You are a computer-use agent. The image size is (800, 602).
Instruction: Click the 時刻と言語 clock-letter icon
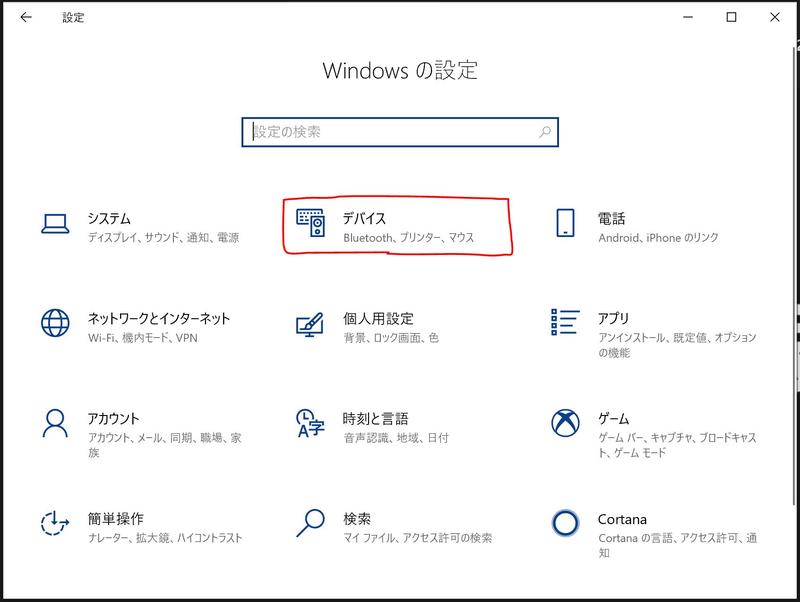coord(310,423)
